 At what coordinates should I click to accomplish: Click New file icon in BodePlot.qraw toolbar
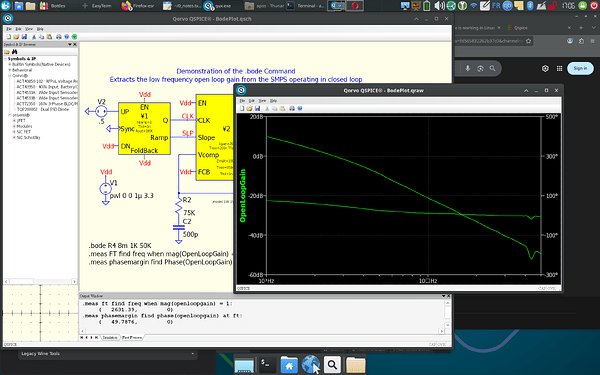coord(242,108)
